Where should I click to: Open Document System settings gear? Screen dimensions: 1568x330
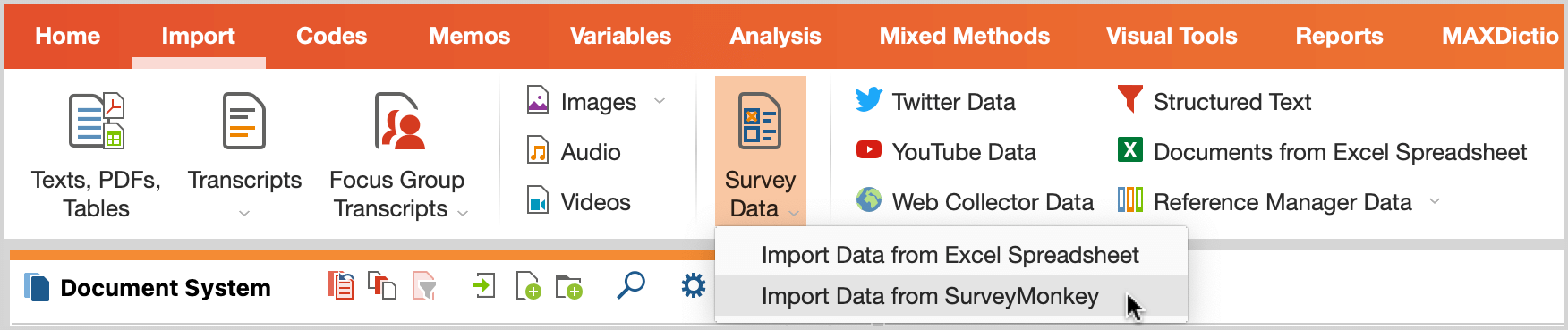pos(694,286)
